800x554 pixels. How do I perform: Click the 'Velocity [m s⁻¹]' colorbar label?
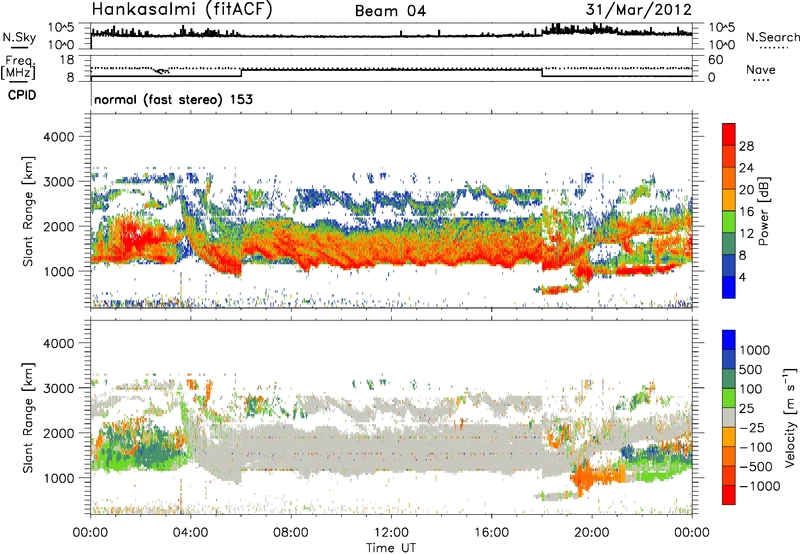pyautogui.click(x=790, y=417)
